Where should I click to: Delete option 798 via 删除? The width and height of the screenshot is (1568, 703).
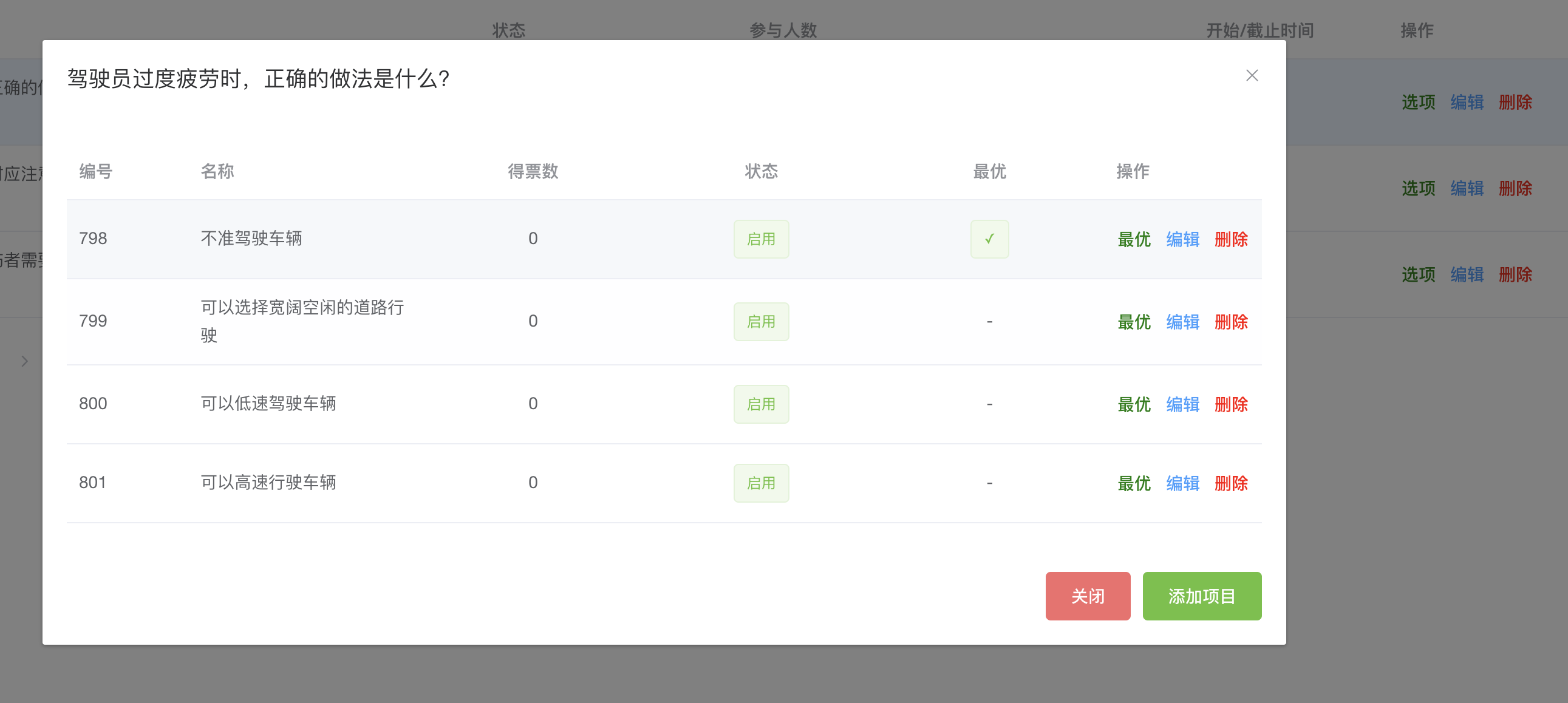[x=1231, y=239]
